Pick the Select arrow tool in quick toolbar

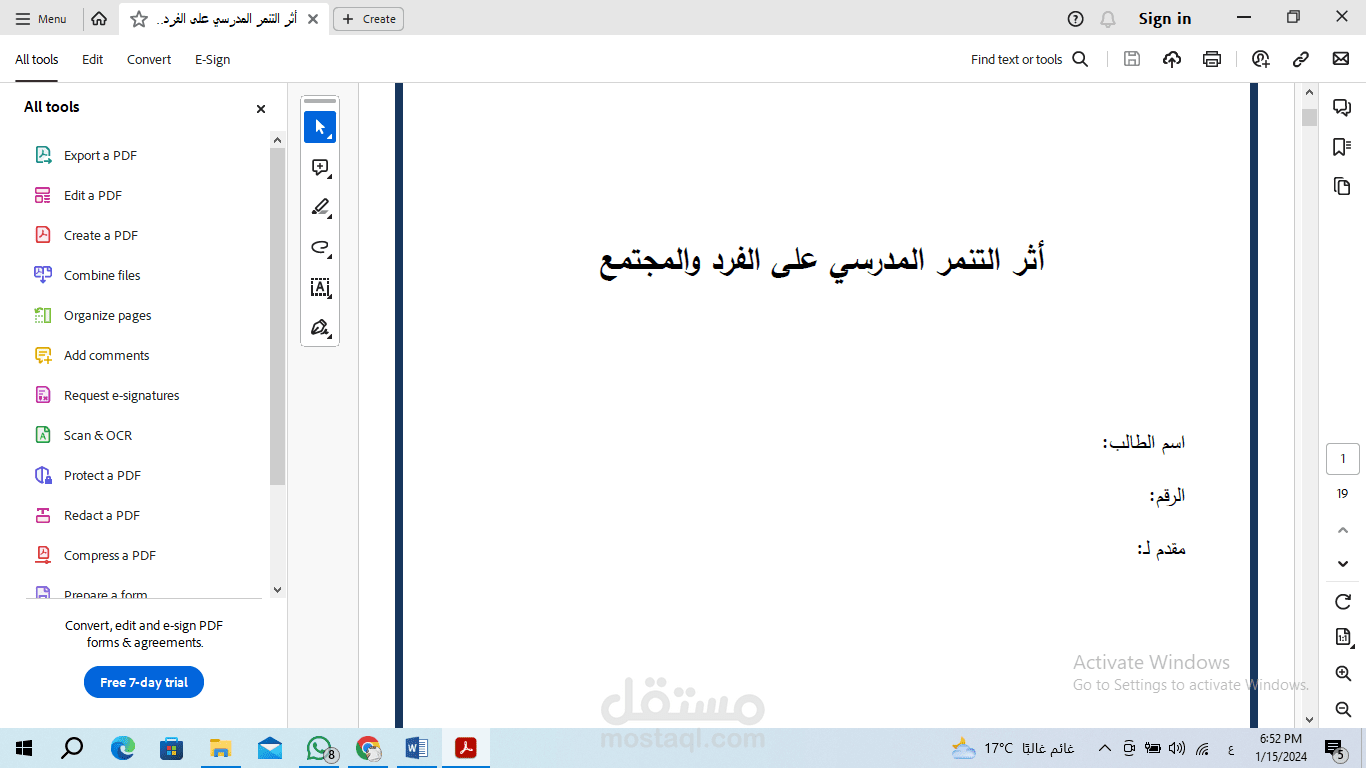coord(320,127)
